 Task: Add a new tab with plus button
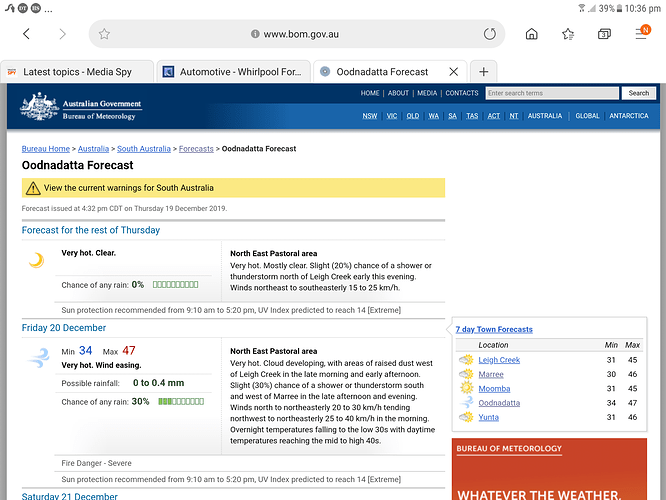click(x=483, y=71)
